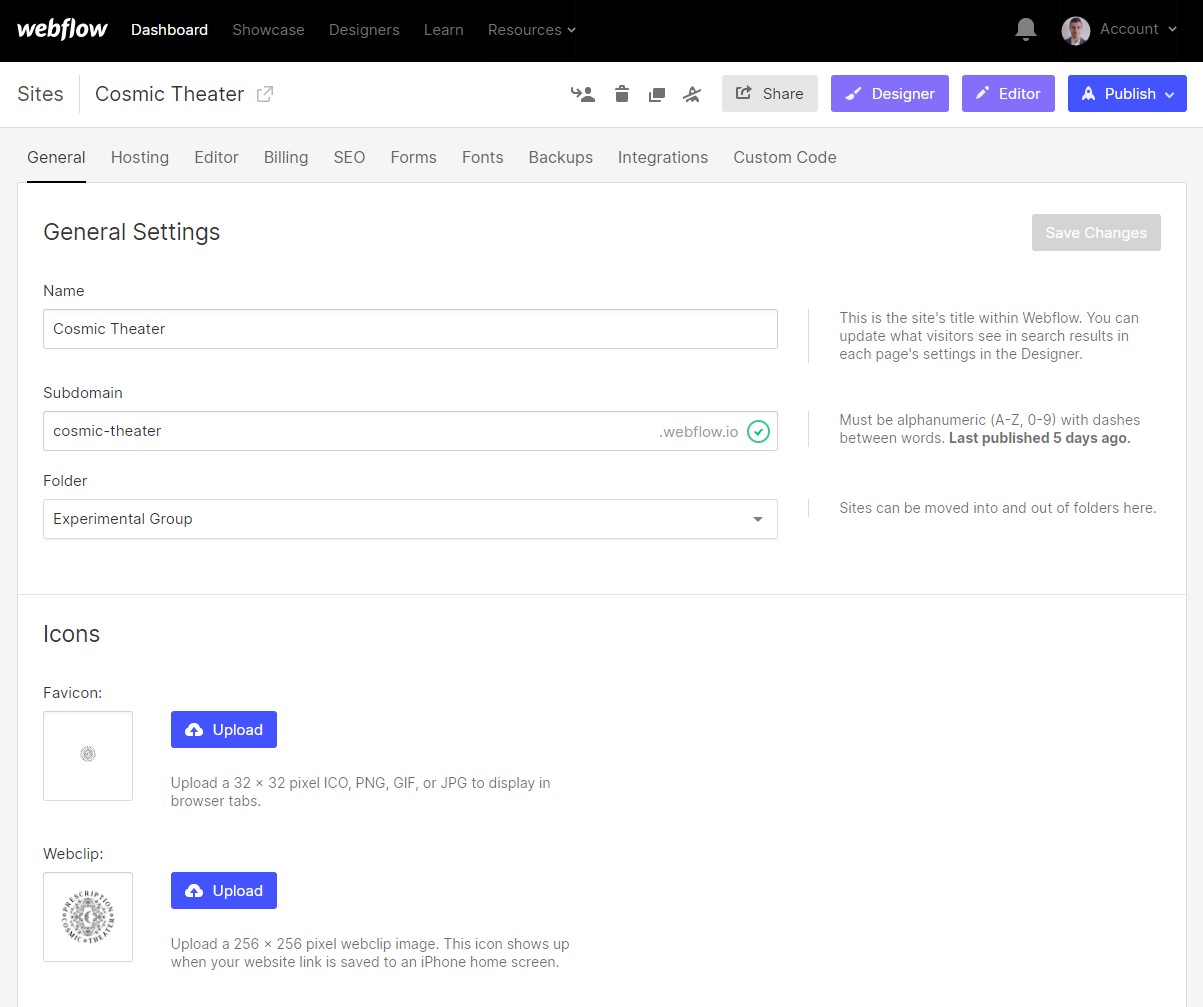This screenshot has height=1007, width=1203.
Task: Click into the Subdomain field
Action: [350, 431]
